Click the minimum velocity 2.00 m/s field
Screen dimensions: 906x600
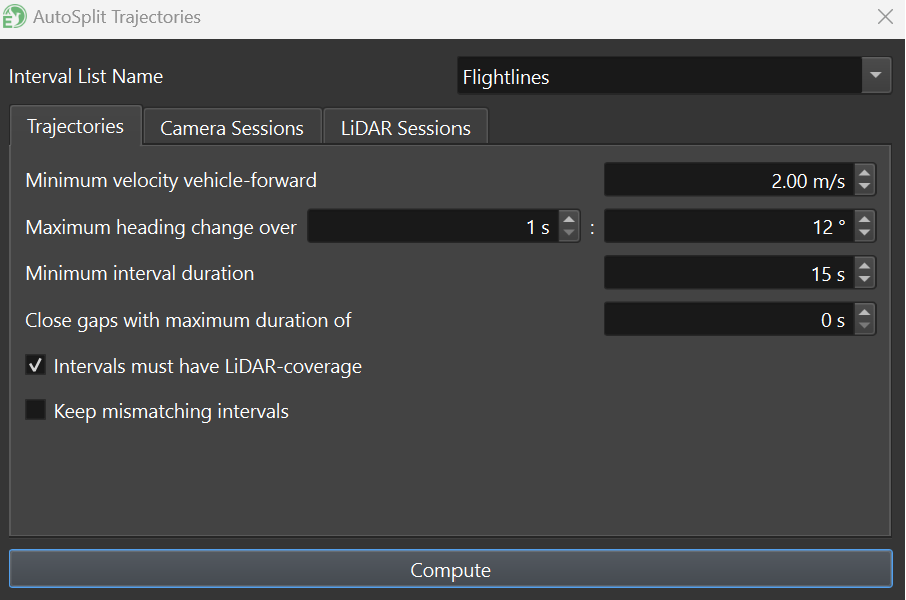pos(730,181)
